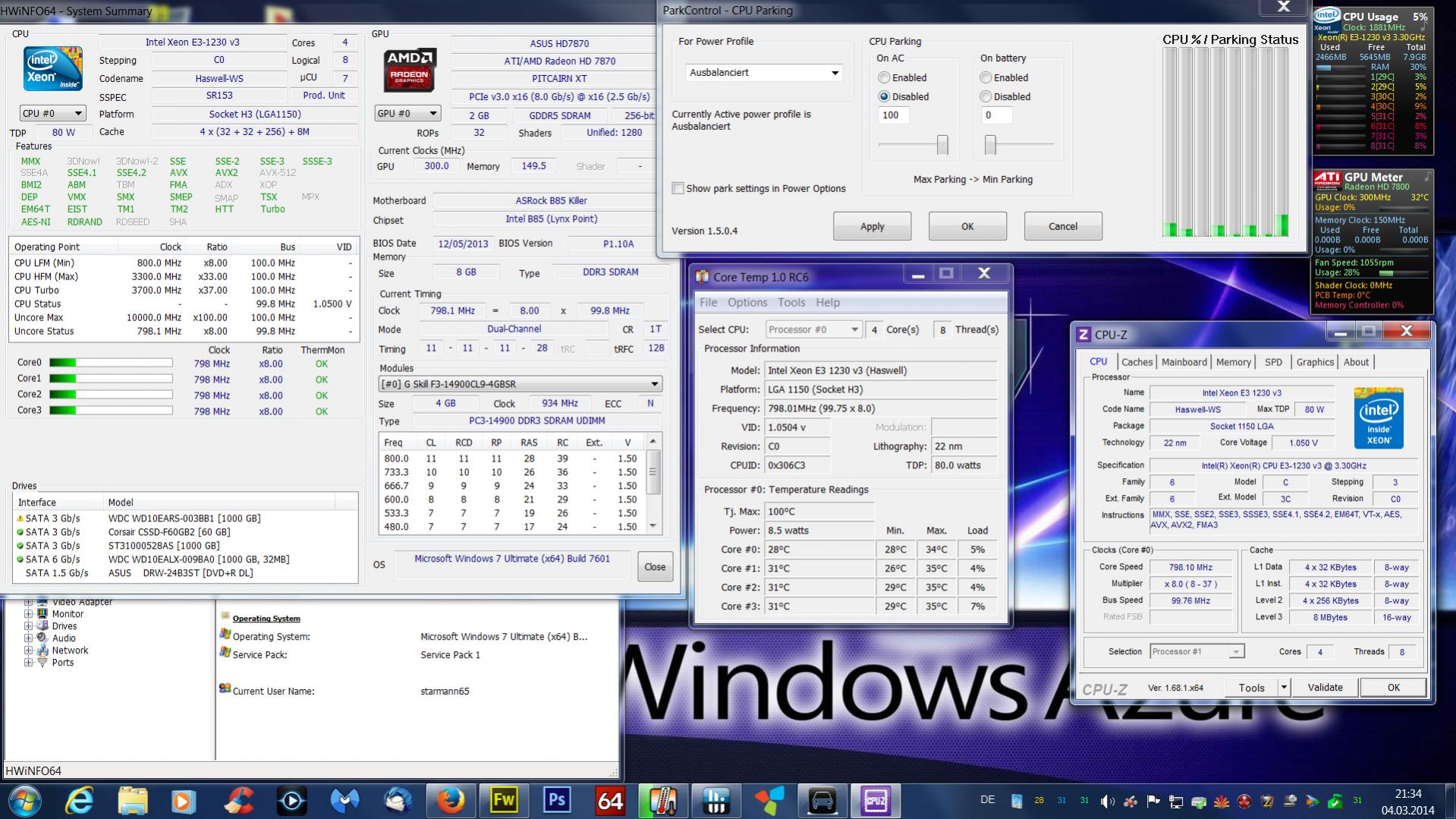This screenshot has height=819, width=1456.
Task: Switch to CPU-Z Caches tab
Action: click(1137, 362)
